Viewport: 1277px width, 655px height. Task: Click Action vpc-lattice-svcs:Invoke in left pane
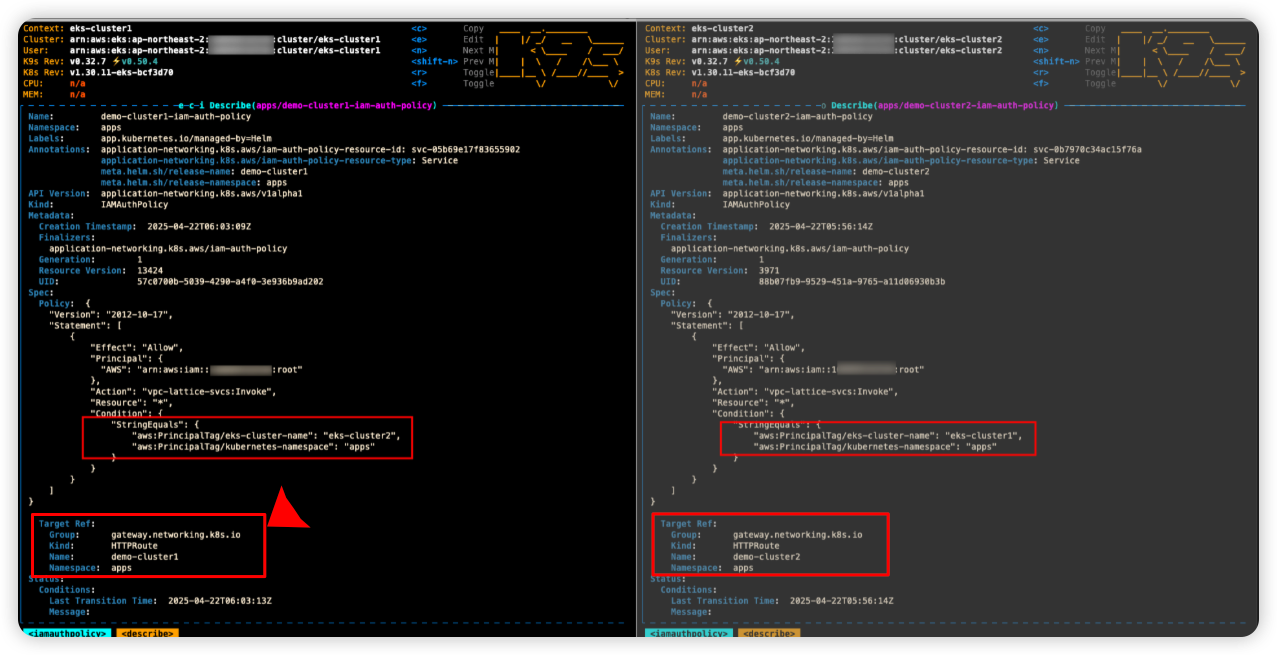(x=183, y=391)
